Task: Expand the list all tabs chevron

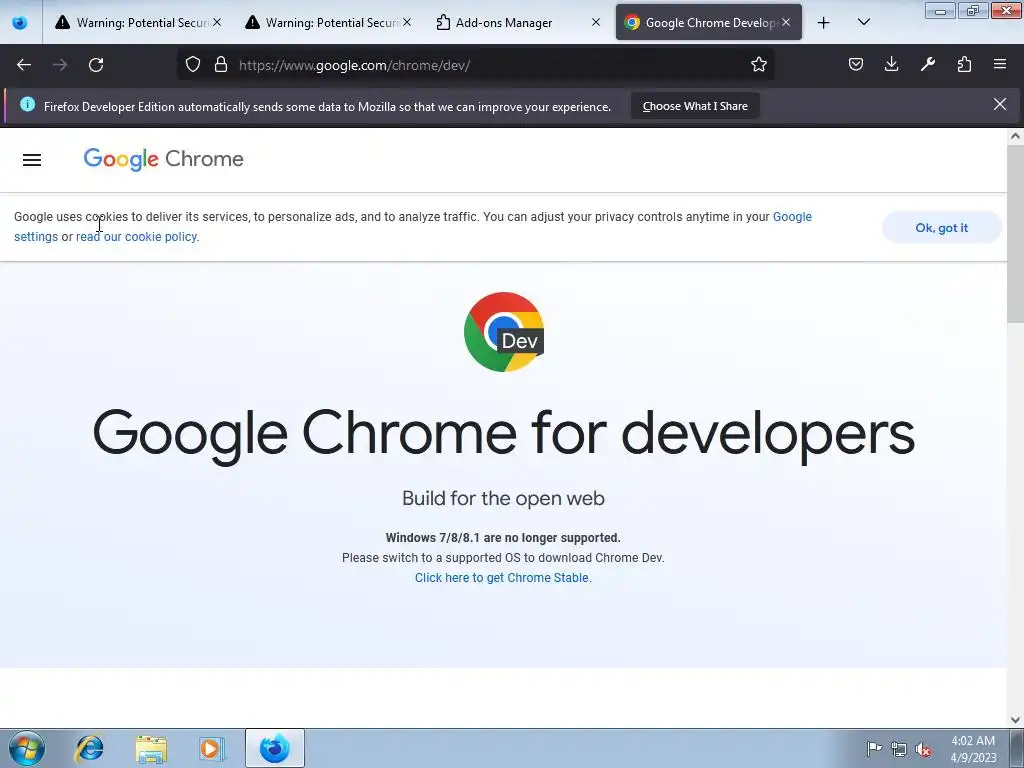Action: [x=863, y=22]
